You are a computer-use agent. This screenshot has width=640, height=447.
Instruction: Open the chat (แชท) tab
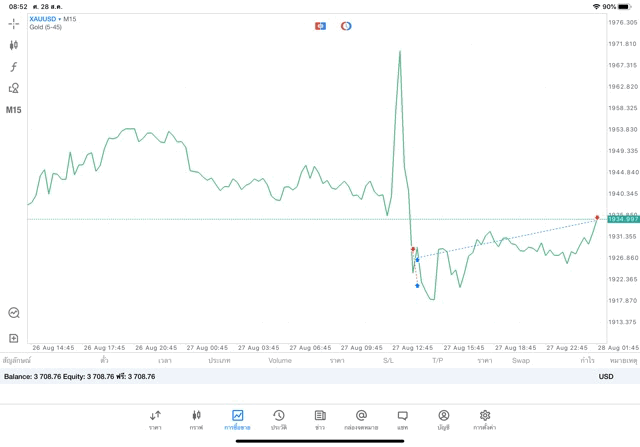(x=402, y=418)
